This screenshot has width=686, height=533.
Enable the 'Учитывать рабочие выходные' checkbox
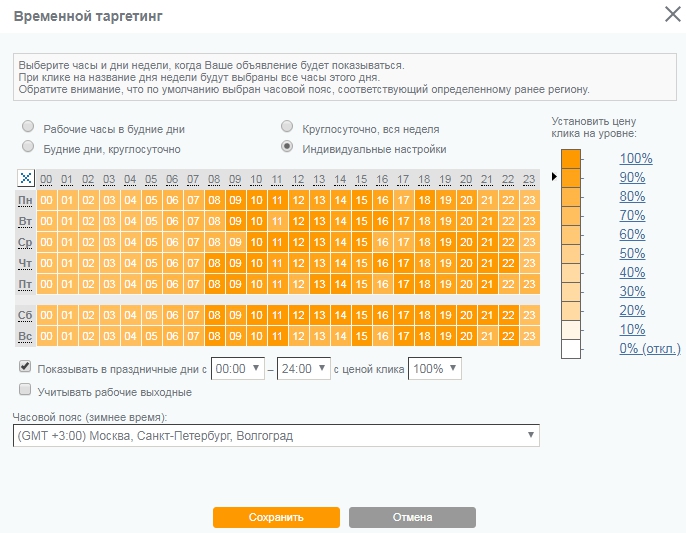(x=26, y=390)
